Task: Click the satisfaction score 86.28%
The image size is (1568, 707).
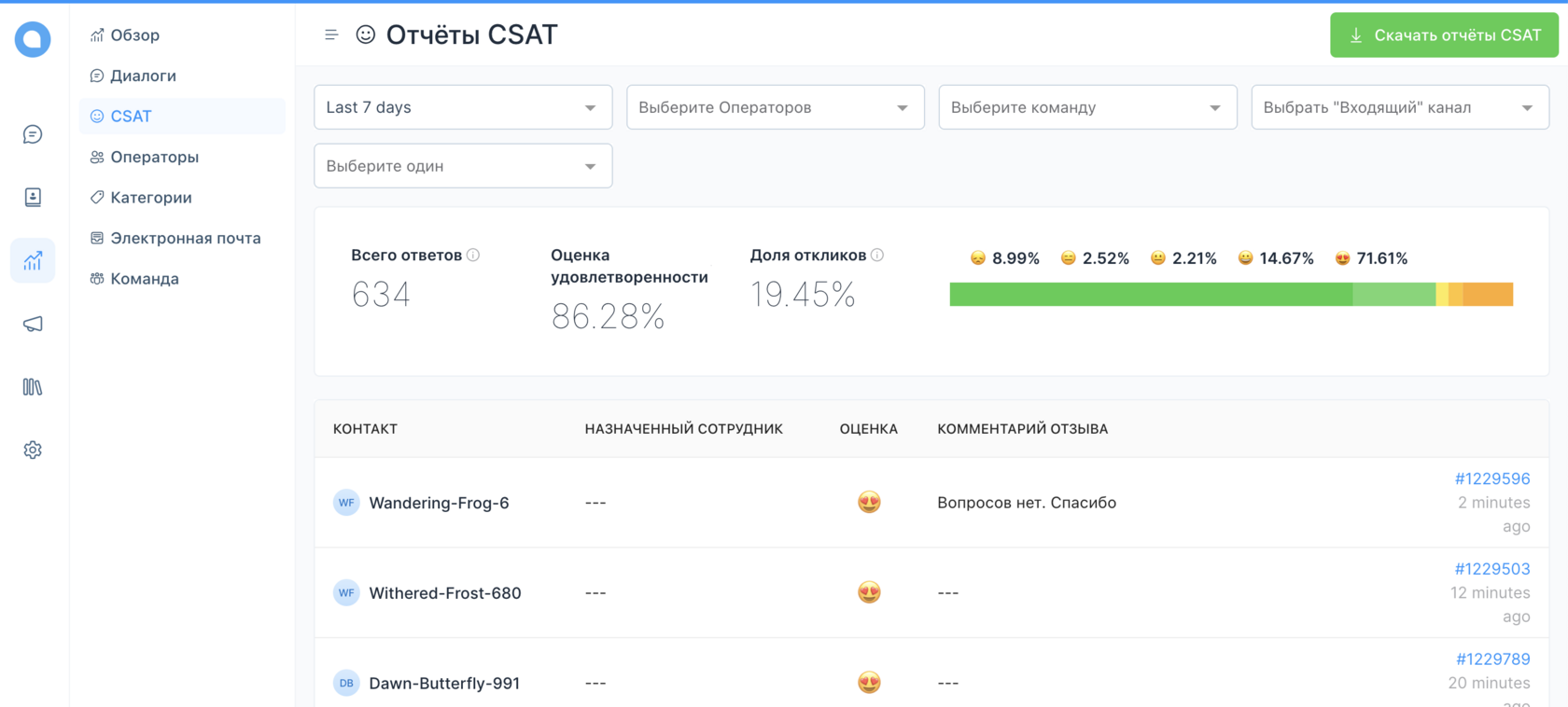Action: (x=608, y=316)
